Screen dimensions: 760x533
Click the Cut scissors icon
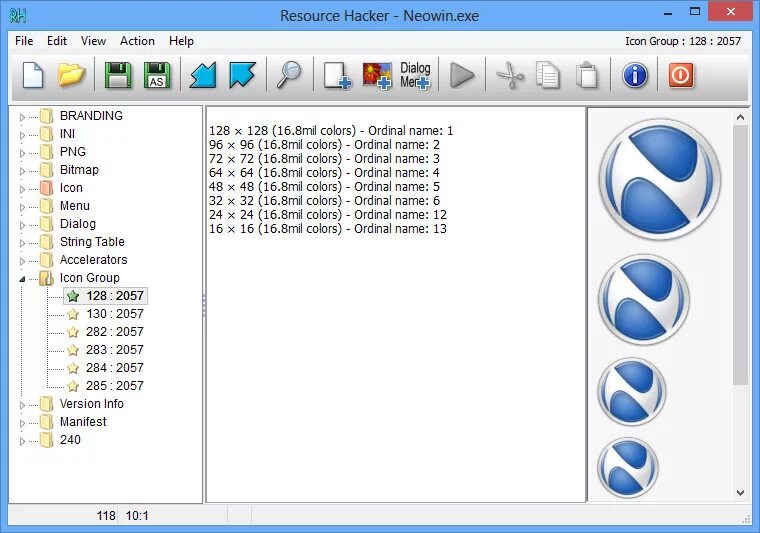point(510,75)
